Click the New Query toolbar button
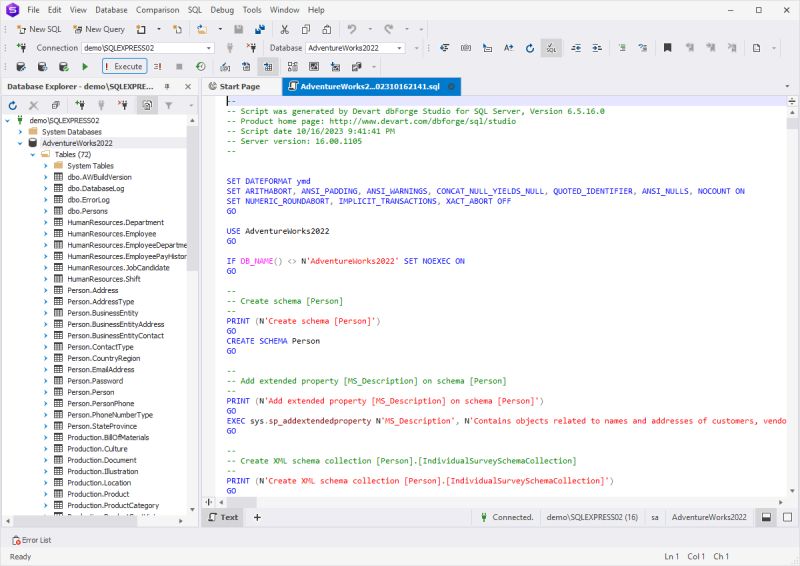This screenshot has width=800, height=566. pyautogui.click(x=99, y=29)
